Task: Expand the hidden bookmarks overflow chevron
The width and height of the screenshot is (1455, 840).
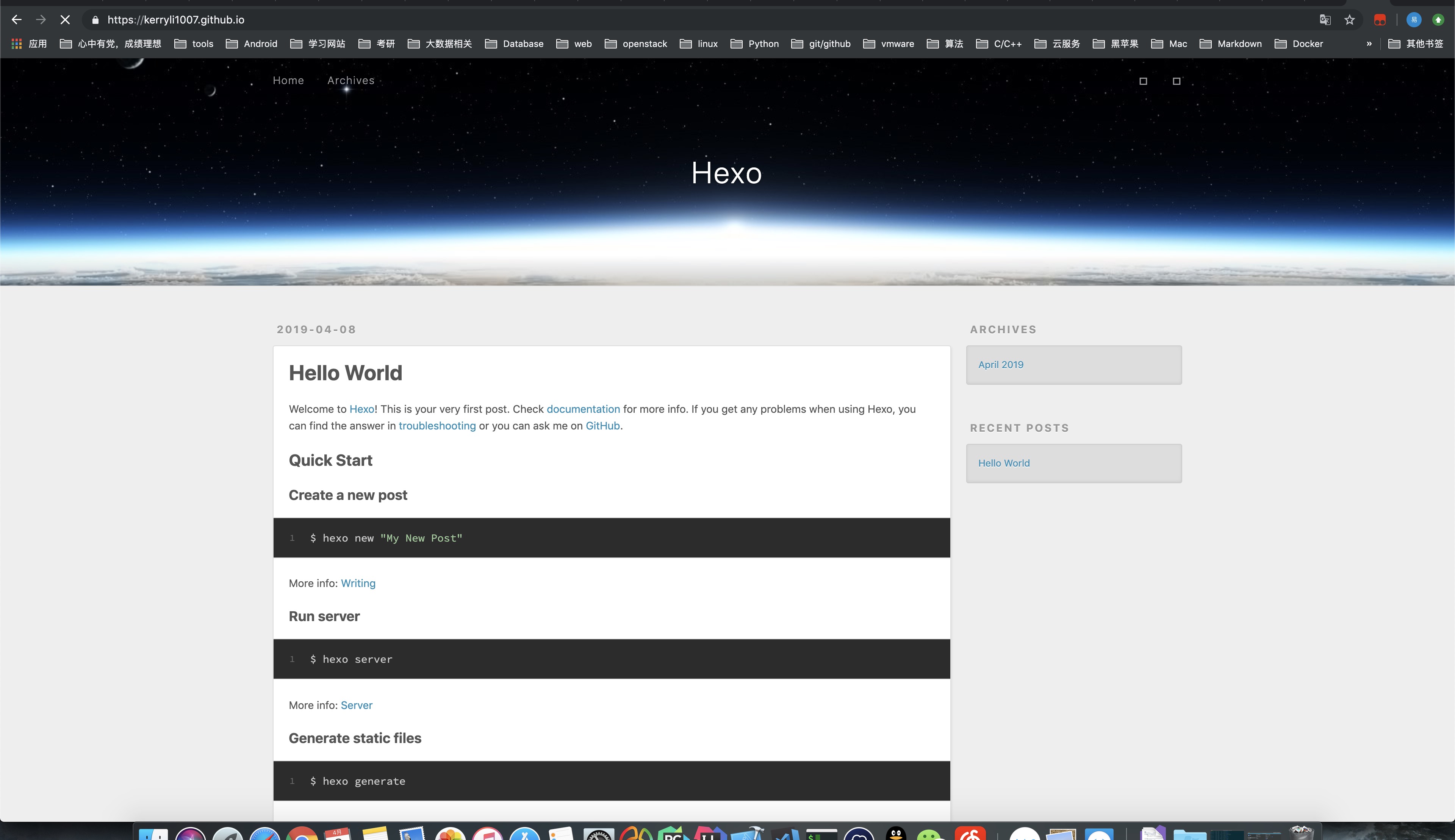Action: 1369,44
